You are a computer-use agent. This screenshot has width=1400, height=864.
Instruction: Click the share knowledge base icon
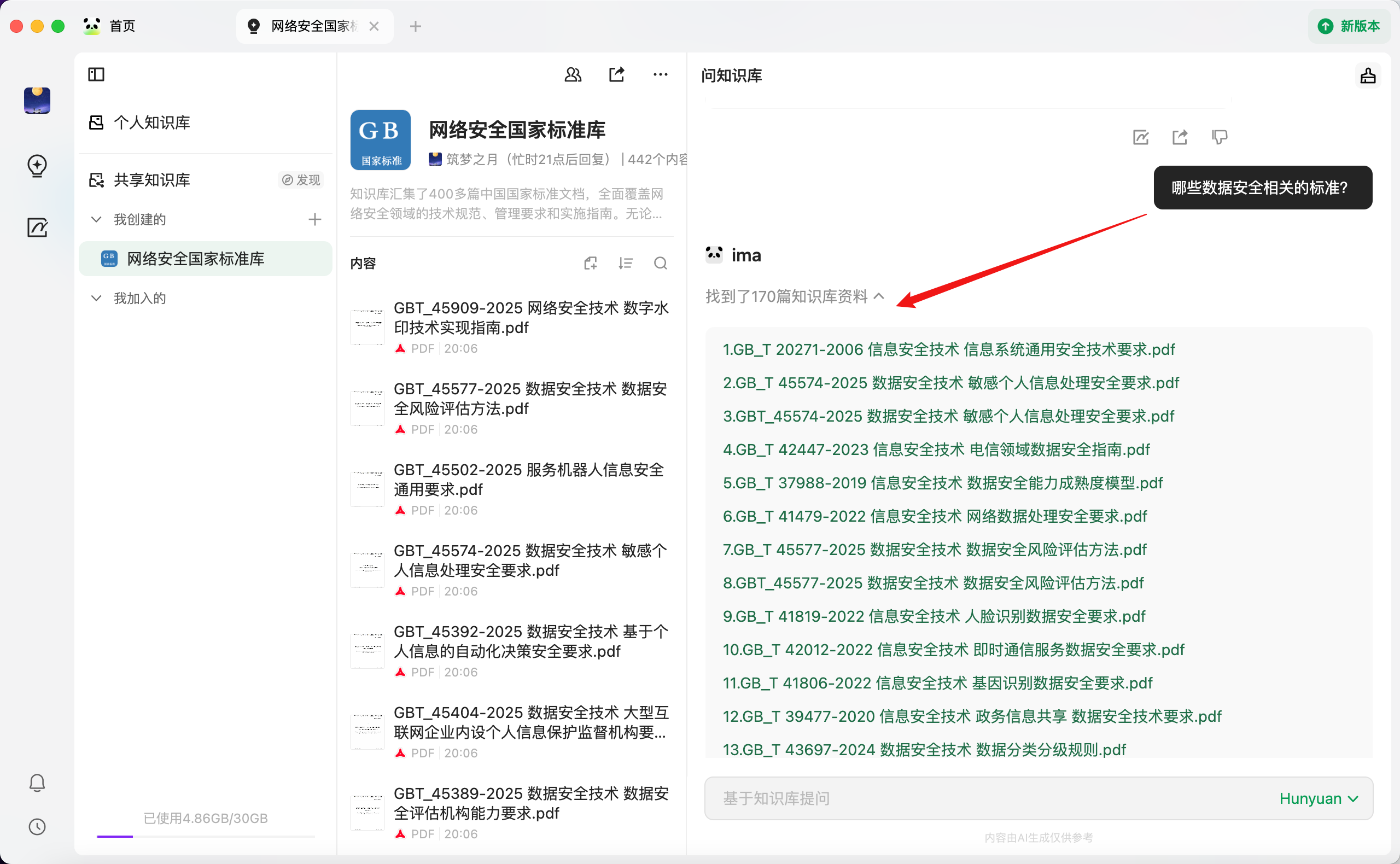[616, 75]
